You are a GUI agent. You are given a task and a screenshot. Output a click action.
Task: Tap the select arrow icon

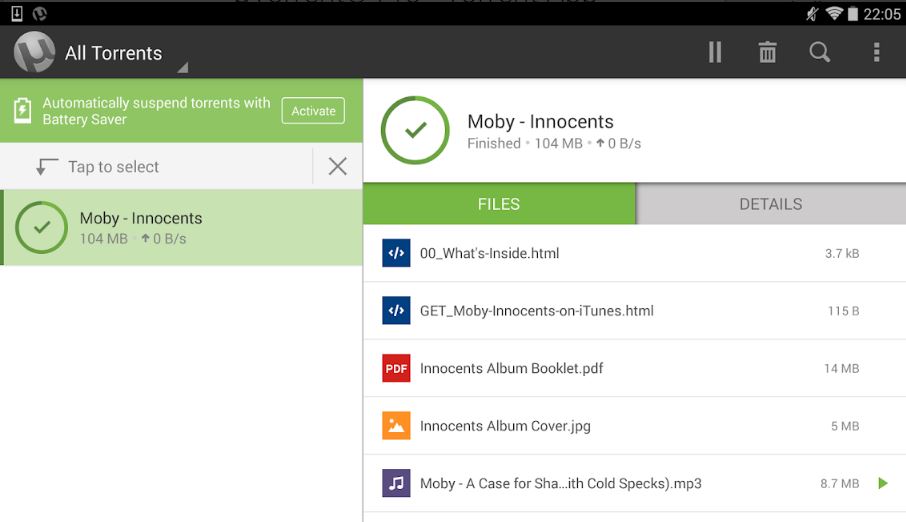(46, 166)
